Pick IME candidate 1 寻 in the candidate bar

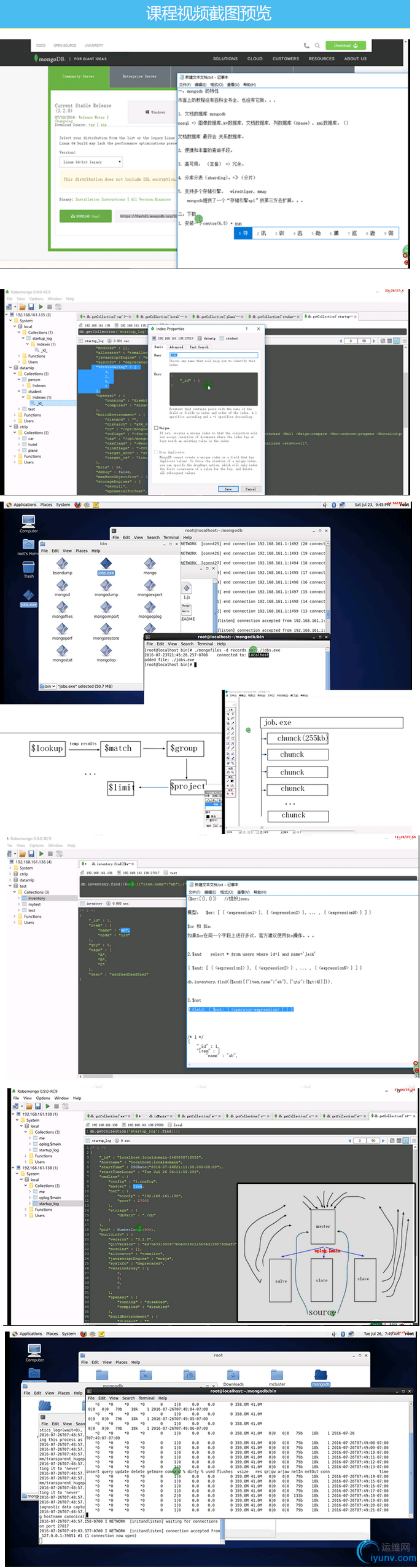[243, 234]
